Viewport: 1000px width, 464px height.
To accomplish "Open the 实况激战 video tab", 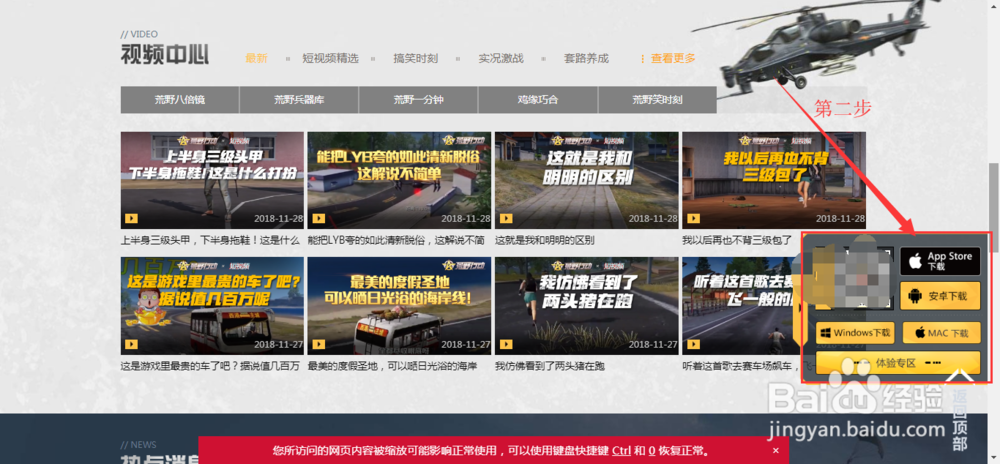I will point(501,59).
